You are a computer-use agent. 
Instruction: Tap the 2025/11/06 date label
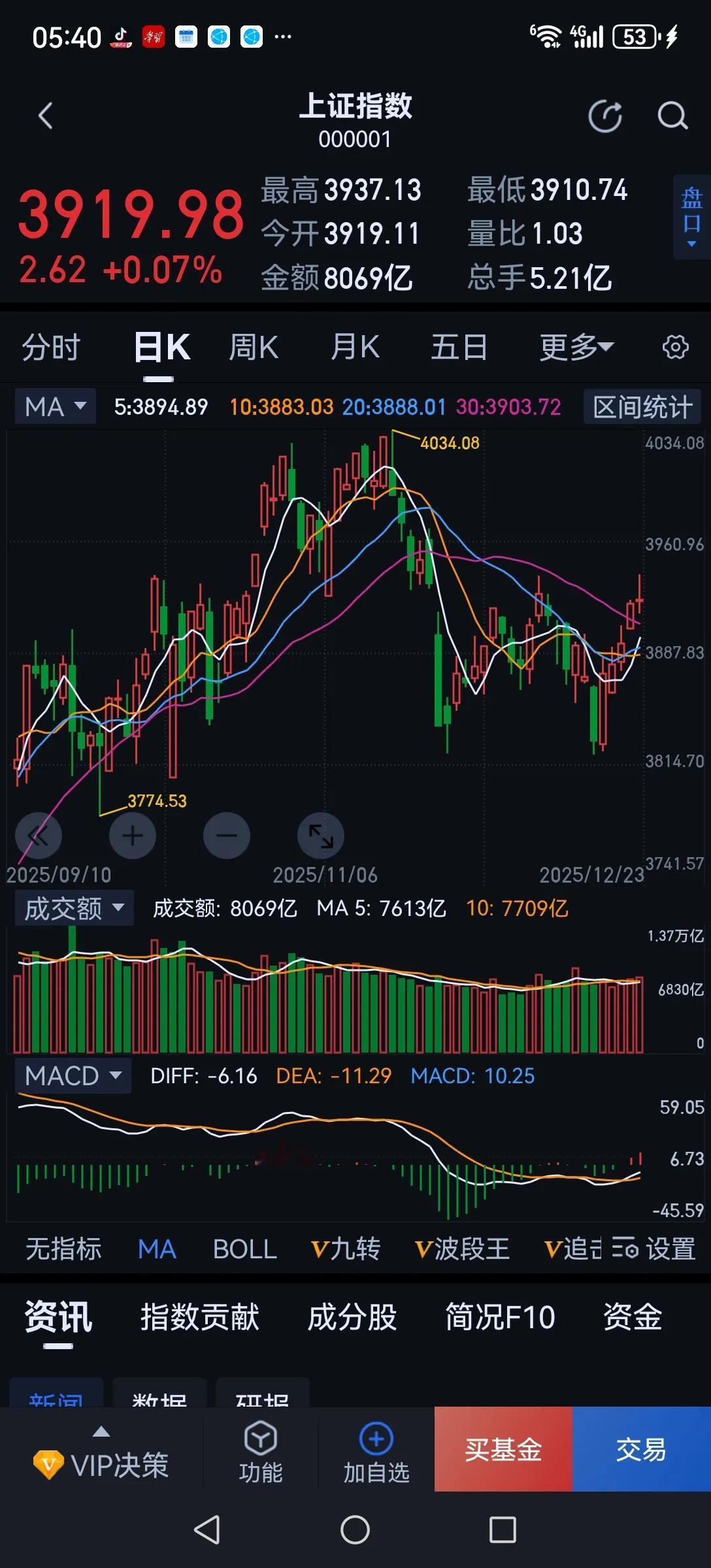(325, 875)
